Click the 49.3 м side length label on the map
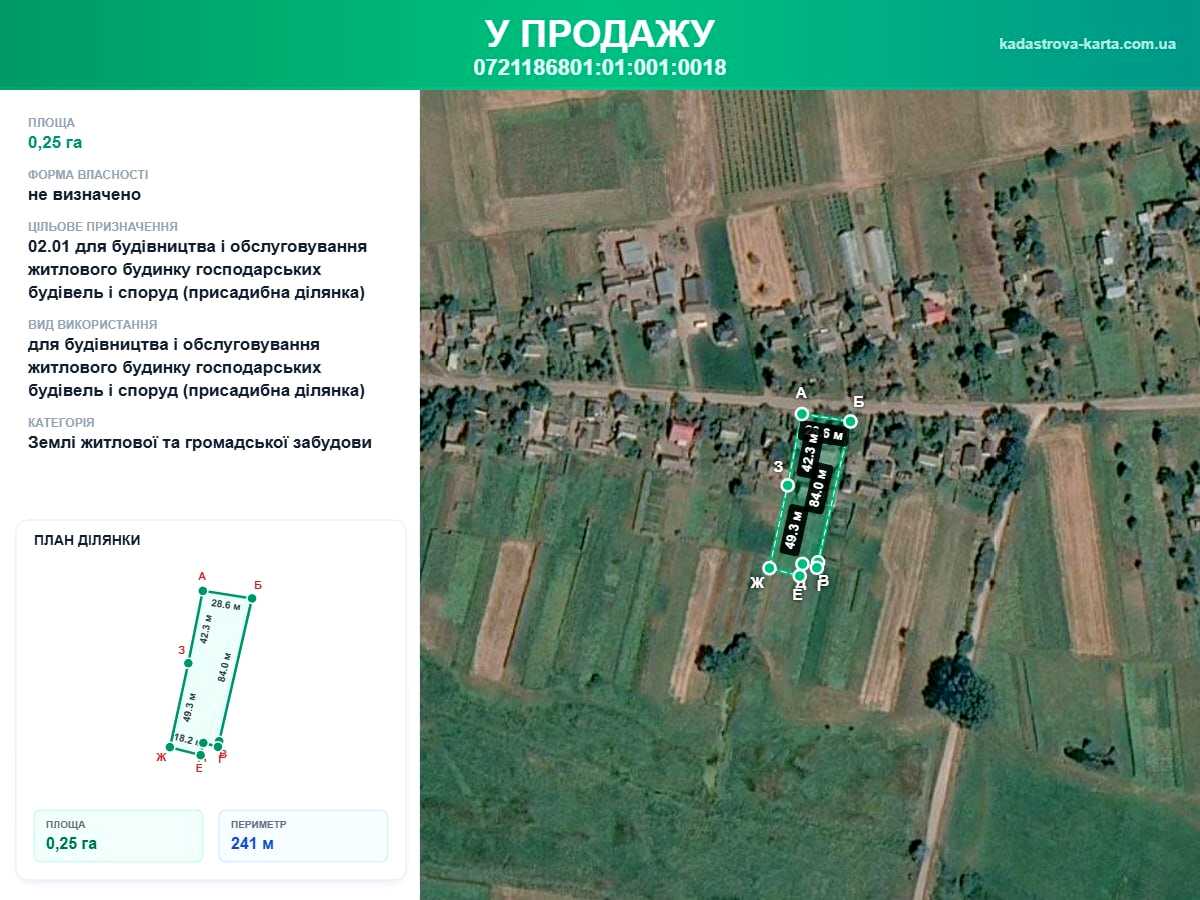This screenshot has width=1200, height=900. point(794,530)
